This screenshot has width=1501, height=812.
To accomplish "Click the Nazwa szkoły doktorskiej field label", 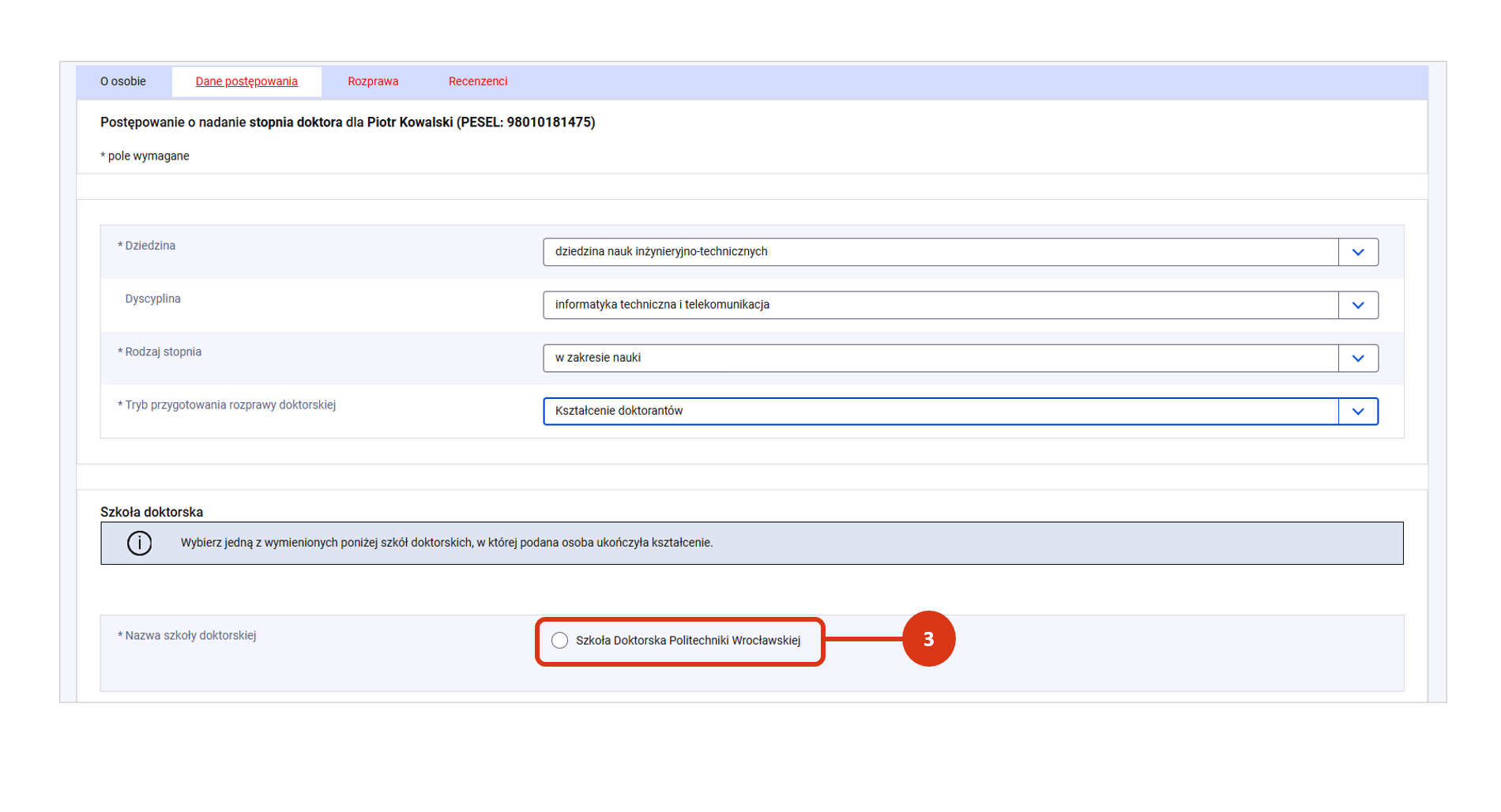I will click(x=190, y=636).
